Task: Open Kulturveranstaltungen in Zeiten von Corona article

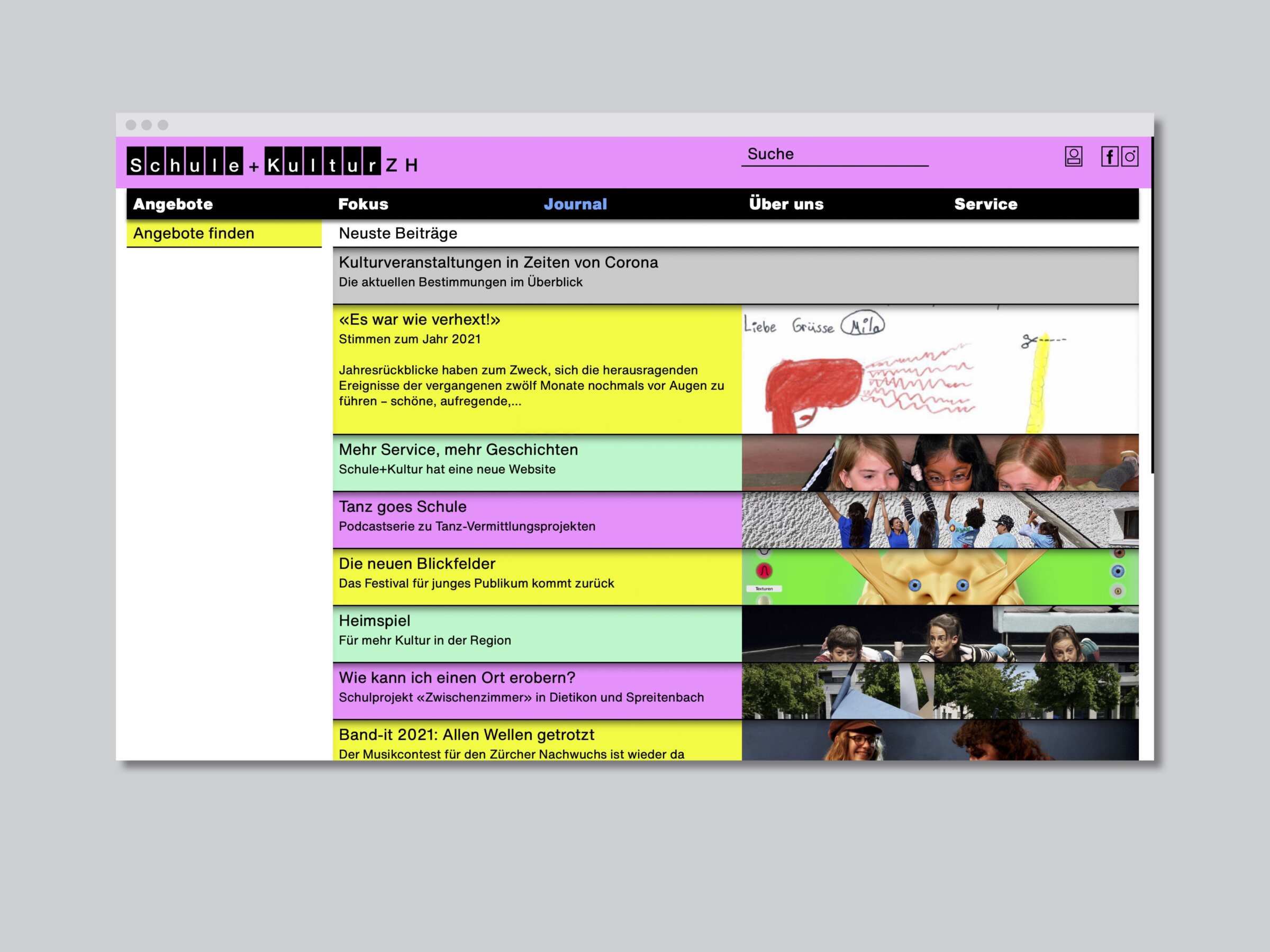Action: [x=498, y=263]
